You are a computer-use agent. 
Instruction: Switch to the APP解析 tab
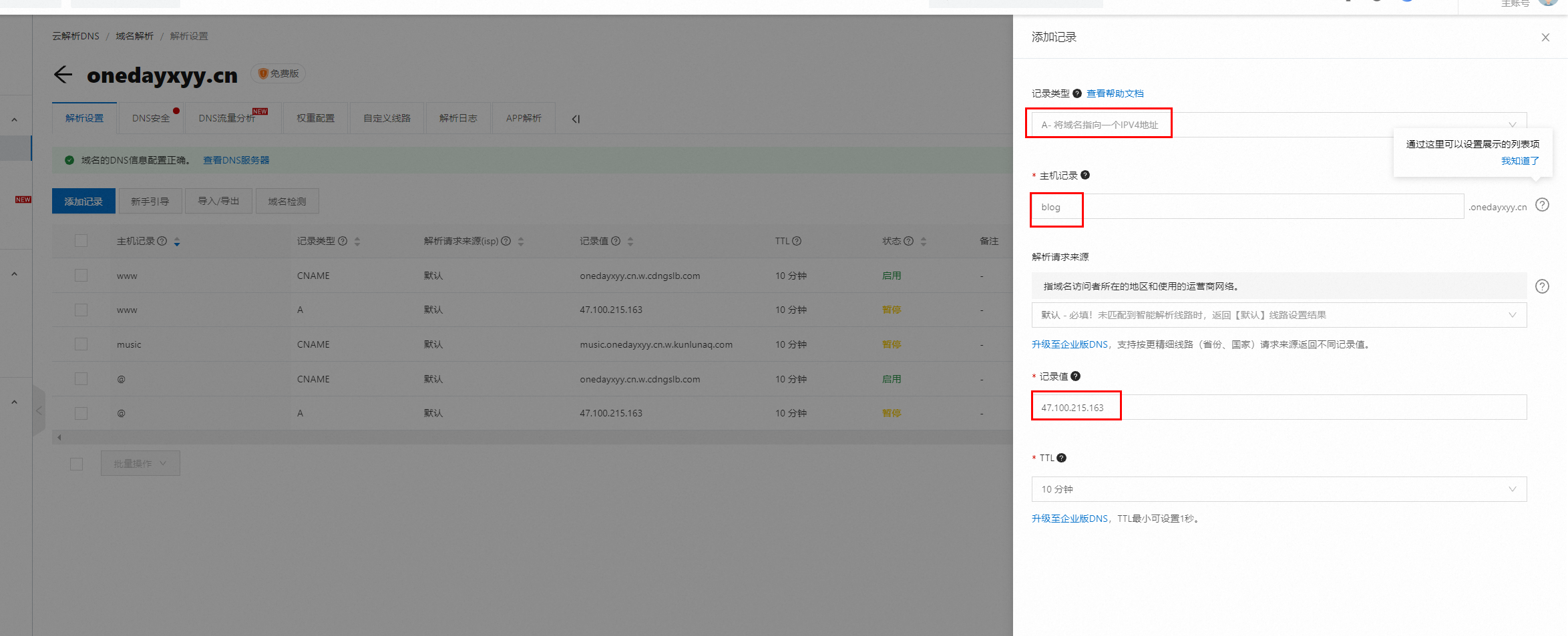524,118
